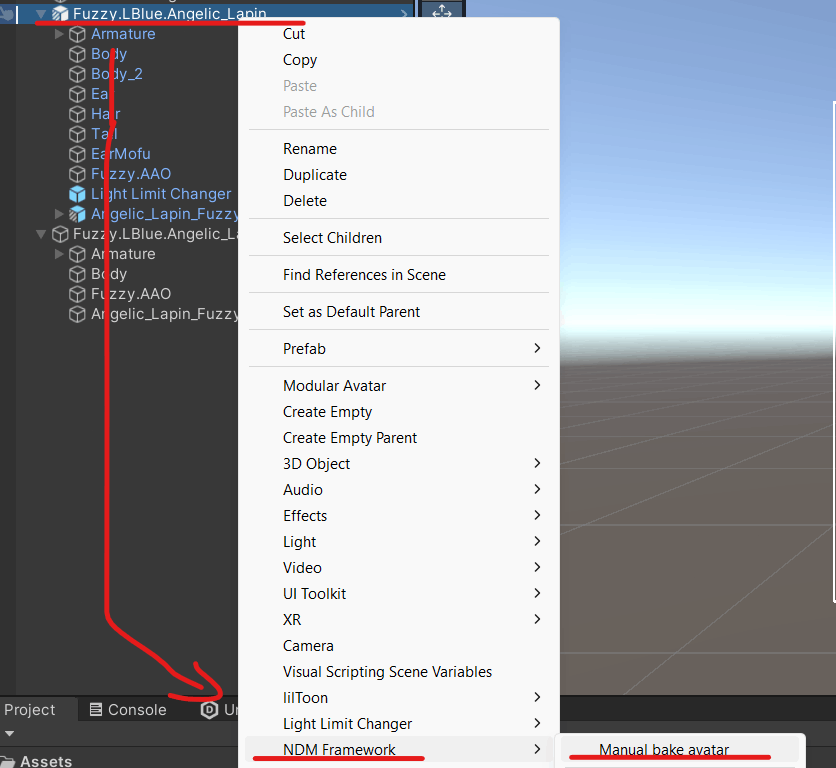836x768 pixels.
Task: Expand the blue Angelic_Lapin_Fuzzy item
Action: [x=59, y=214]
